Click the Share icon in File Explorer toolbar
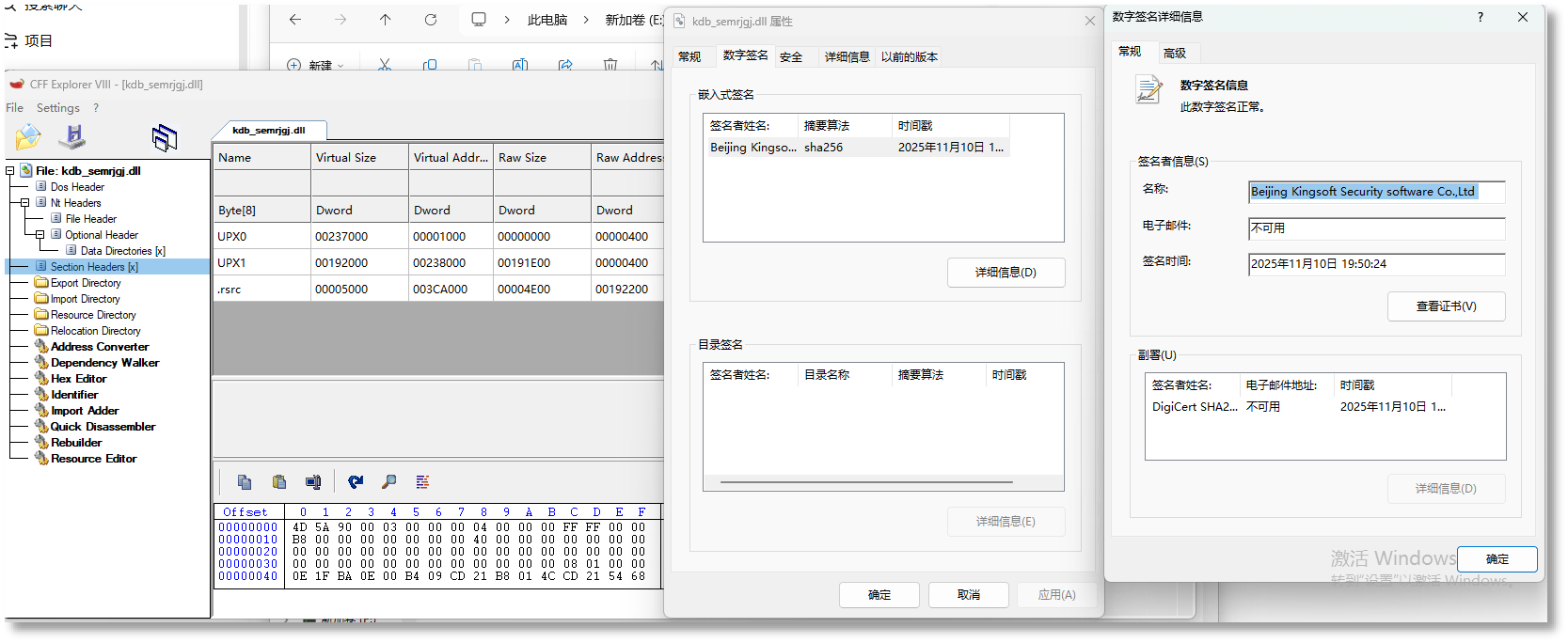 tap(565, 65)
